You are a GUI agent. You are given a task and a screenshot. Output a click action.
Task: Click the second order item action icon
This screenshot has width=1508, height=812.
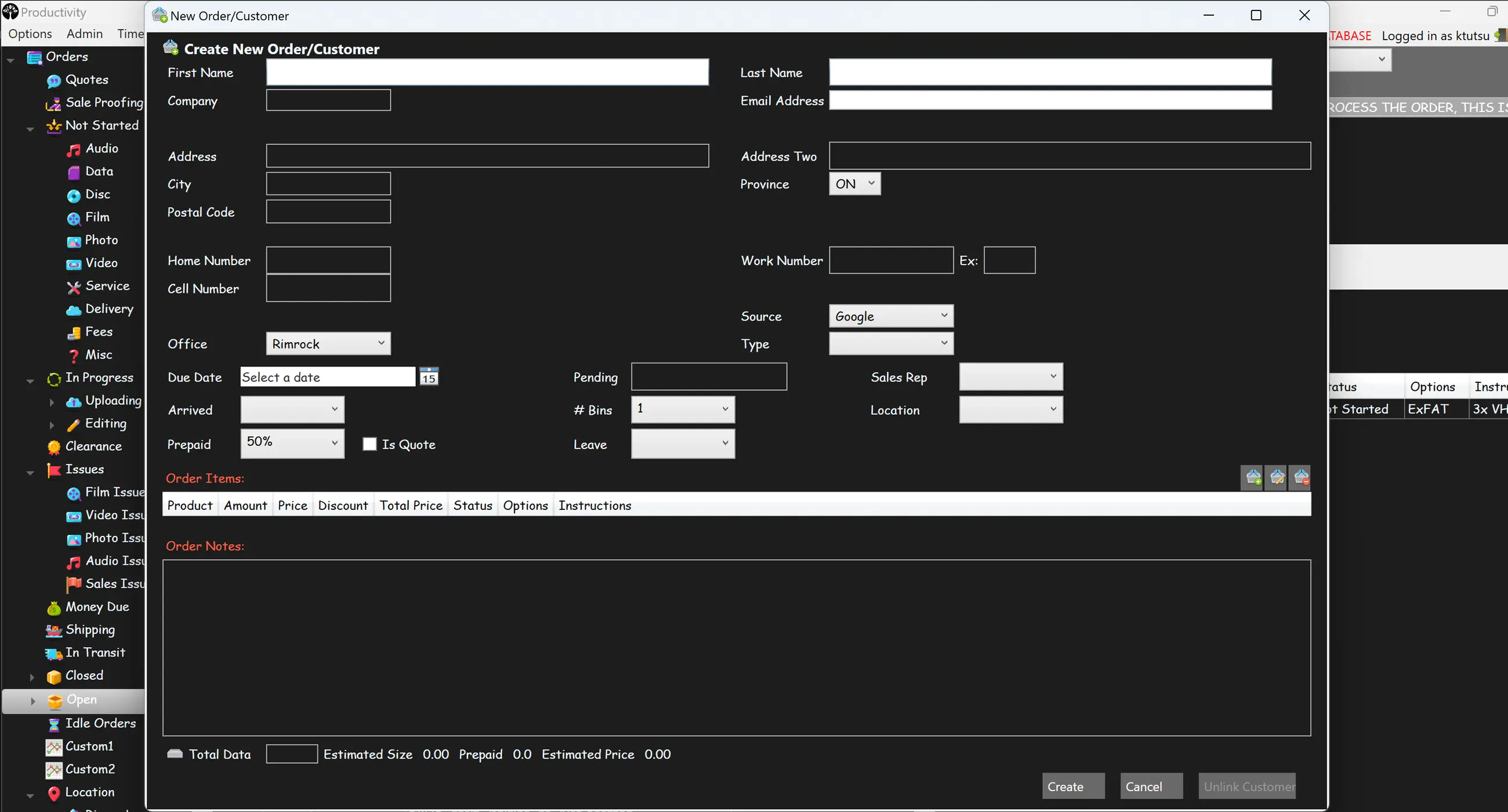1277,477
